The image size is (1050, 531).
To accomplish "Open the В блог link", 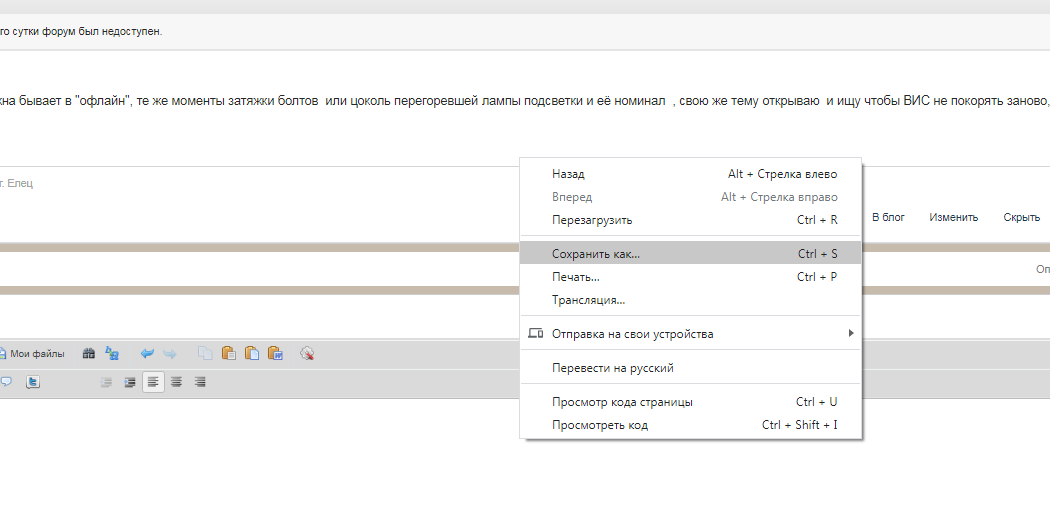I will [888, 217].
